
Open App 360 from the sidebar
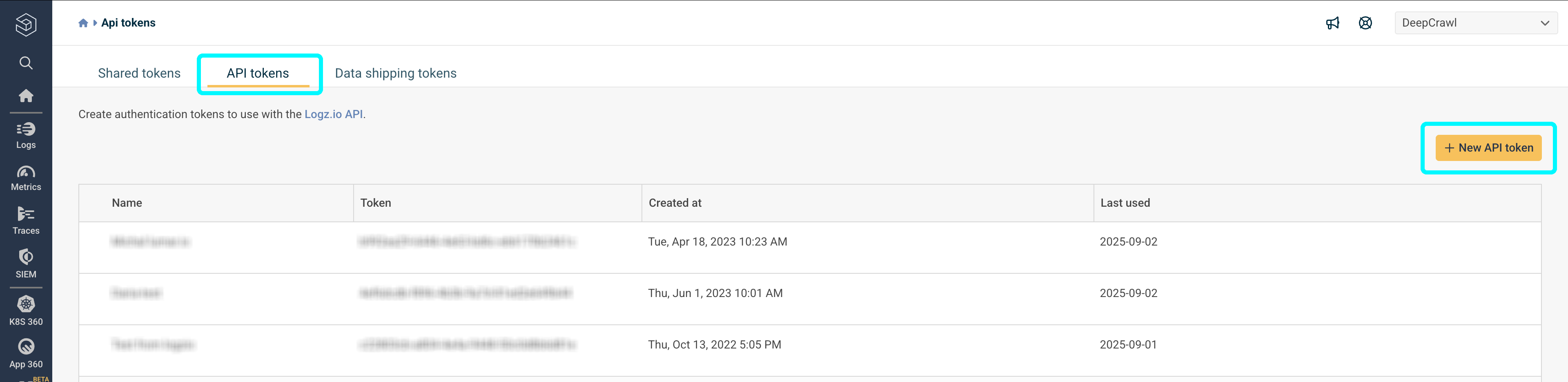(26, 351)
